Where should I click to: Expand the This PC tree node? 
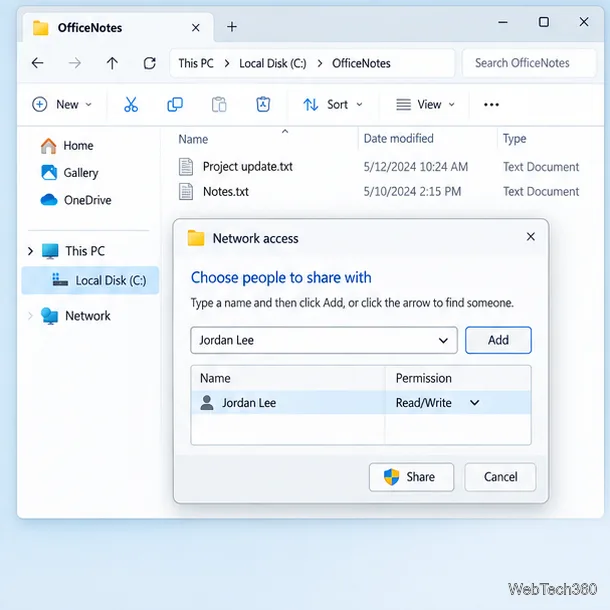[30, 251]
